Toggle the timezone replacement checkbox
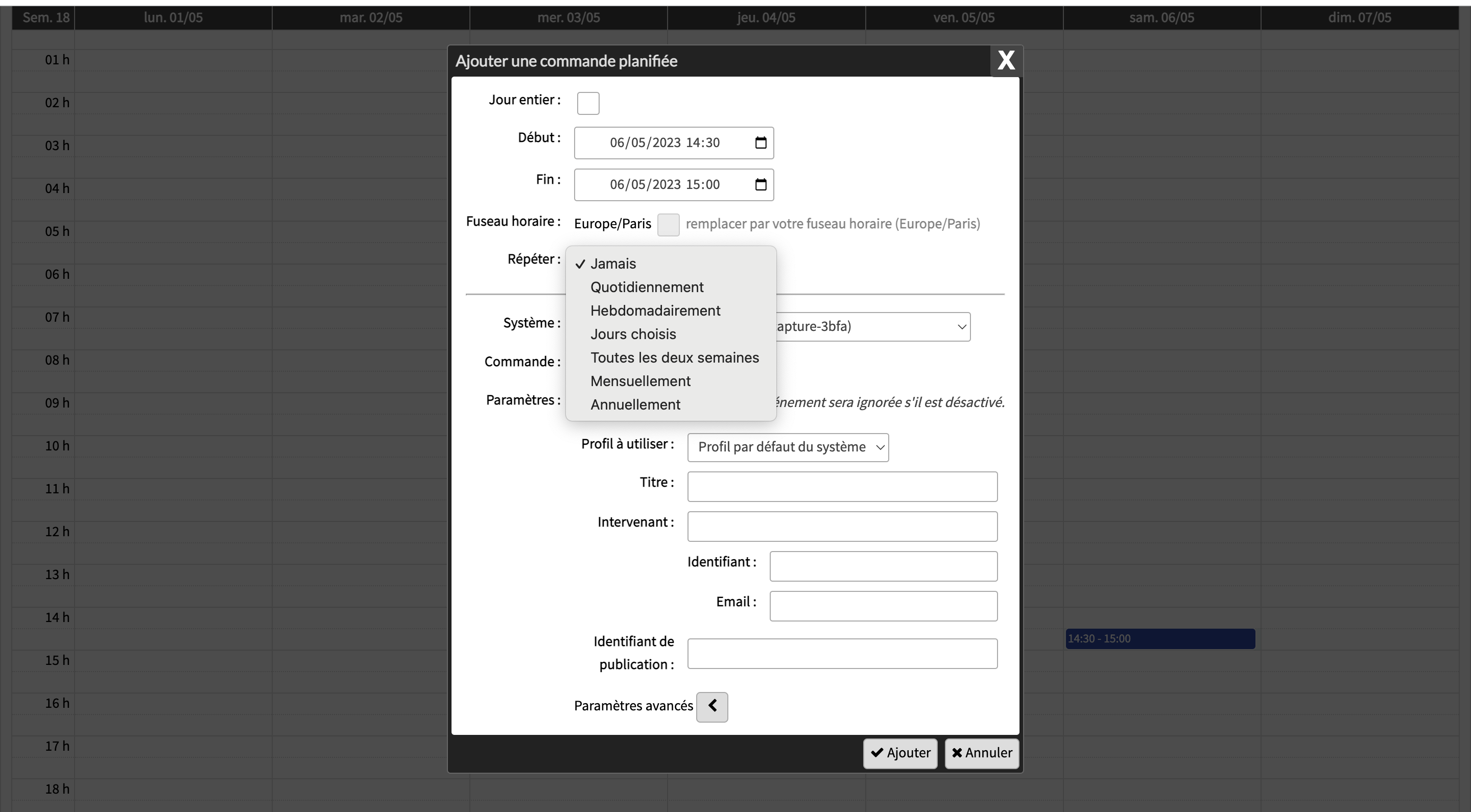1471x812 pixels. [x=668, y=224]
